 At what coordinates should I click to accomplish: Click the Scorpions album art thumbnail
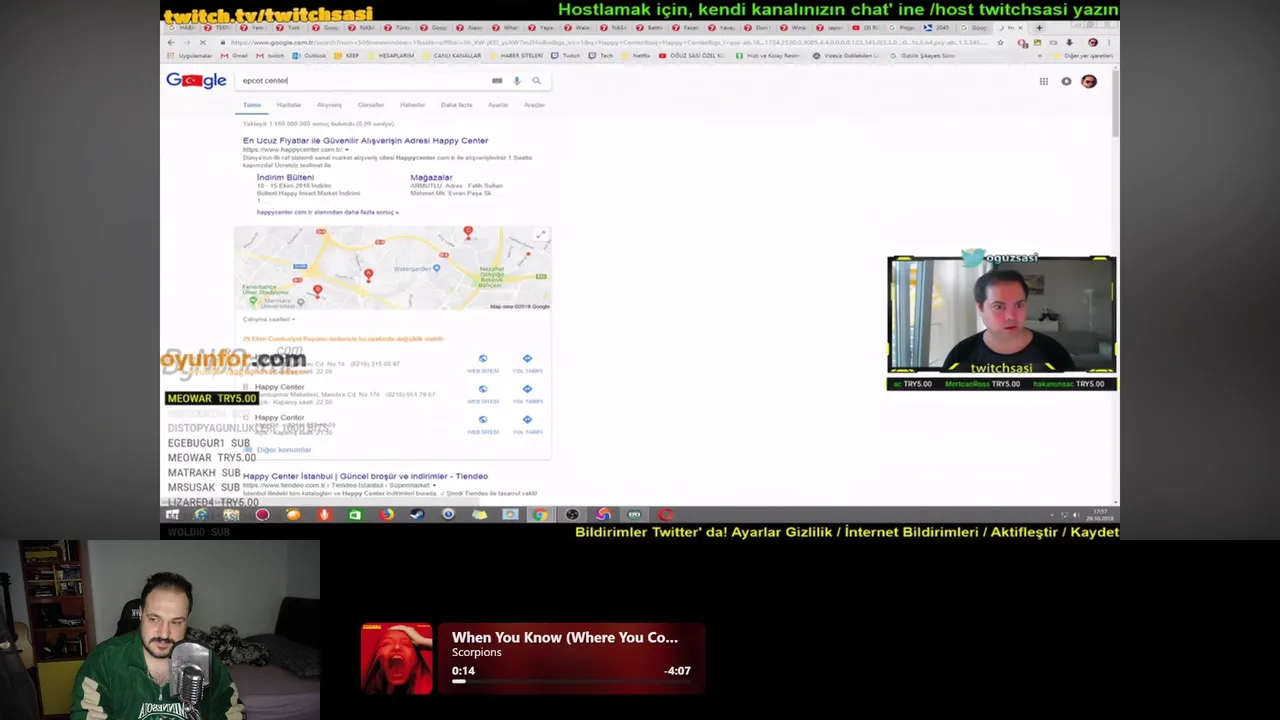coord(397,658)
